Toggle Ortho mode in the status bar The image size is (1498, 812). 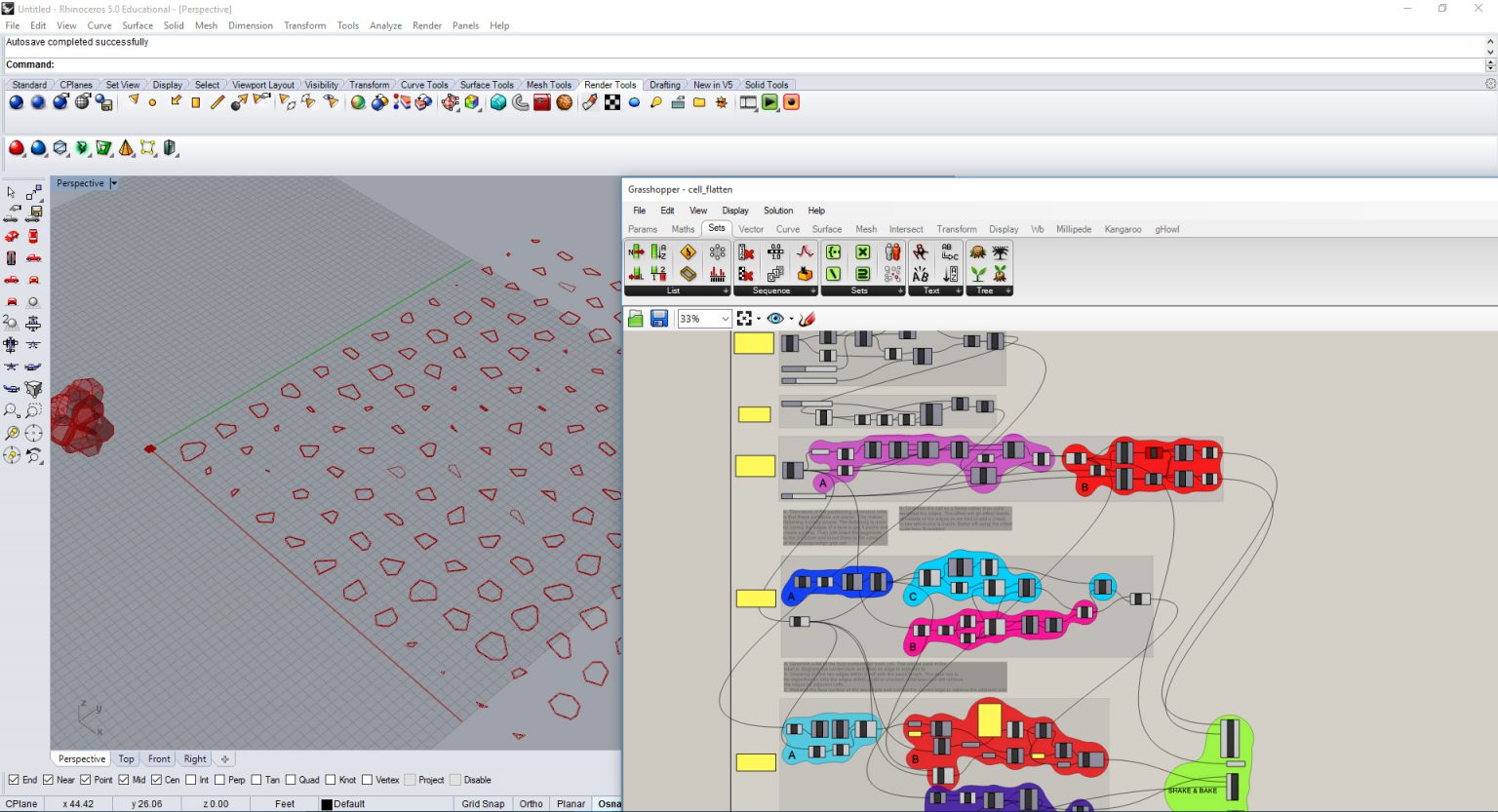click(x=531, y=803)
